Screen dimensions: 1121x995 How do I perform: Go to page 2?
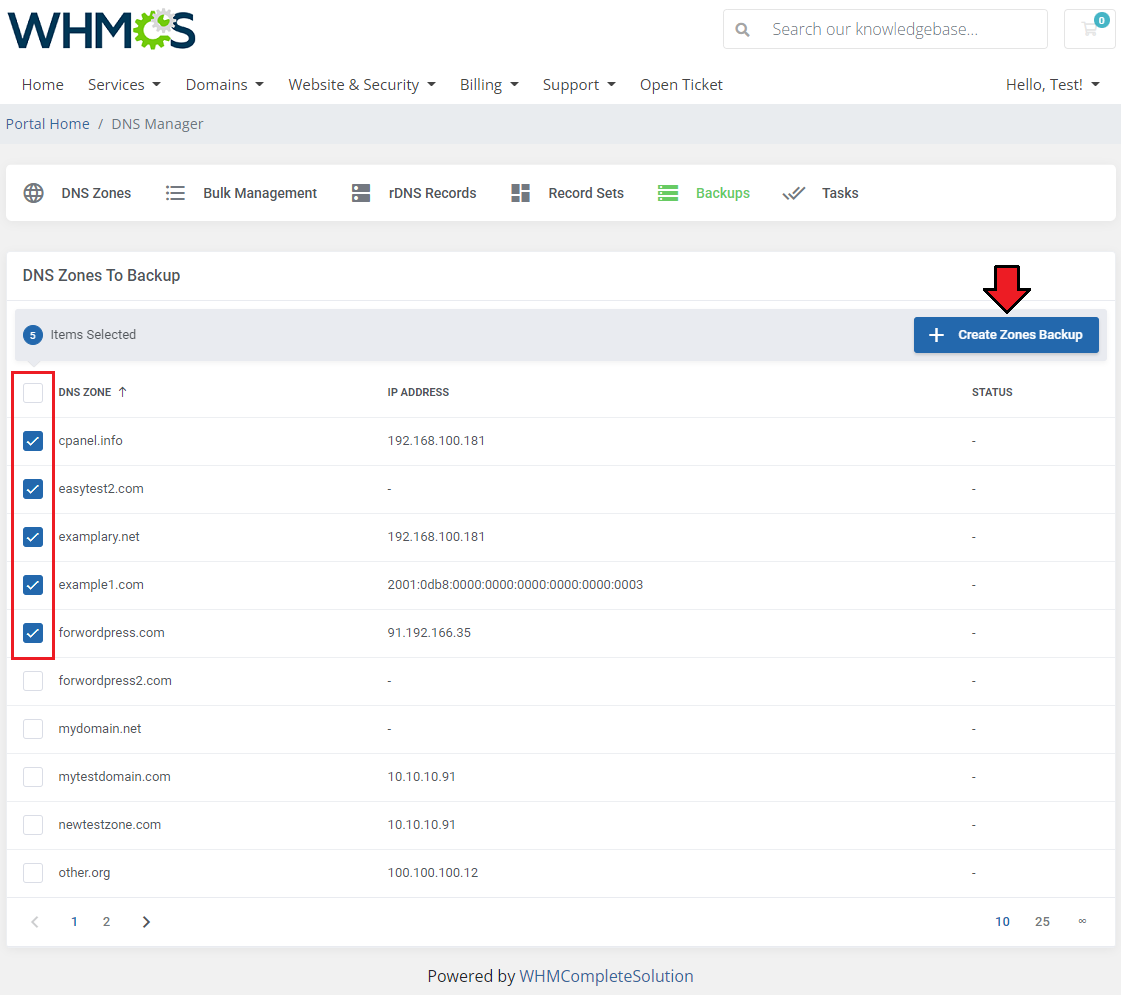[x=107, y=922]
